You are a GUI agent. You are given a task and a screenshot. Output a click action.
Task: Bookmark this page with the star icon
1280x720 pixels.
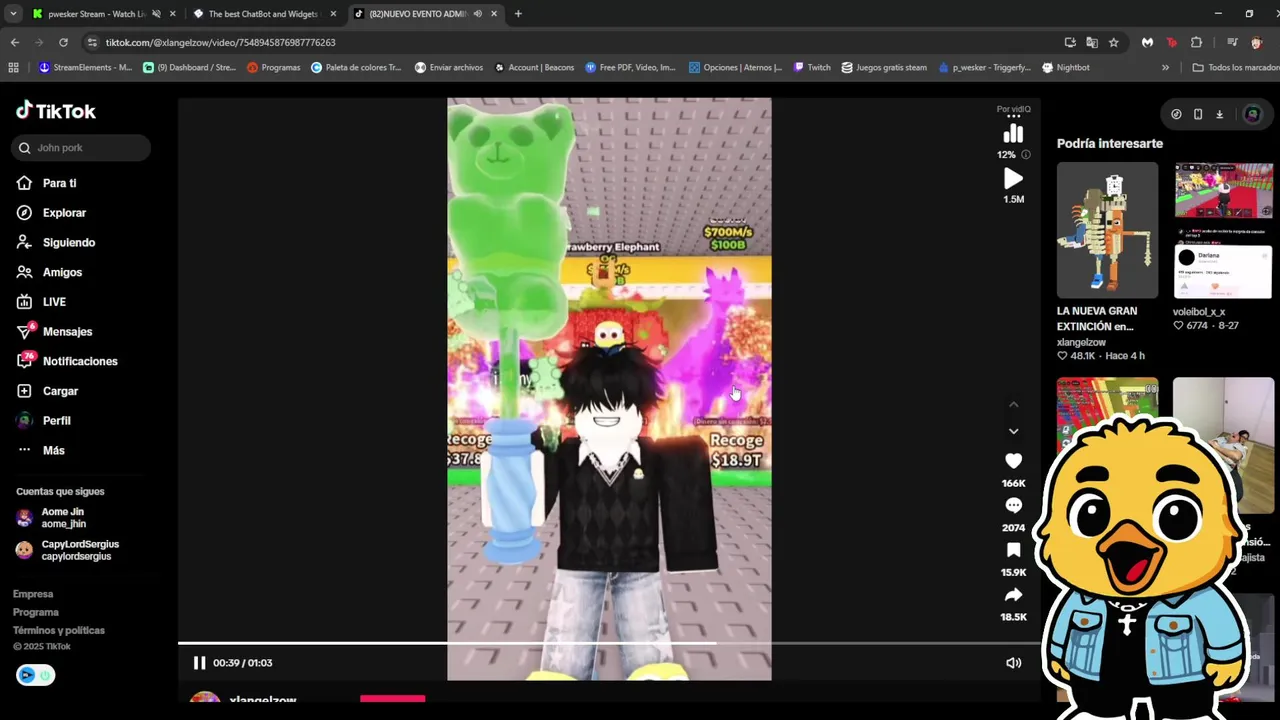click(1113, 42)
